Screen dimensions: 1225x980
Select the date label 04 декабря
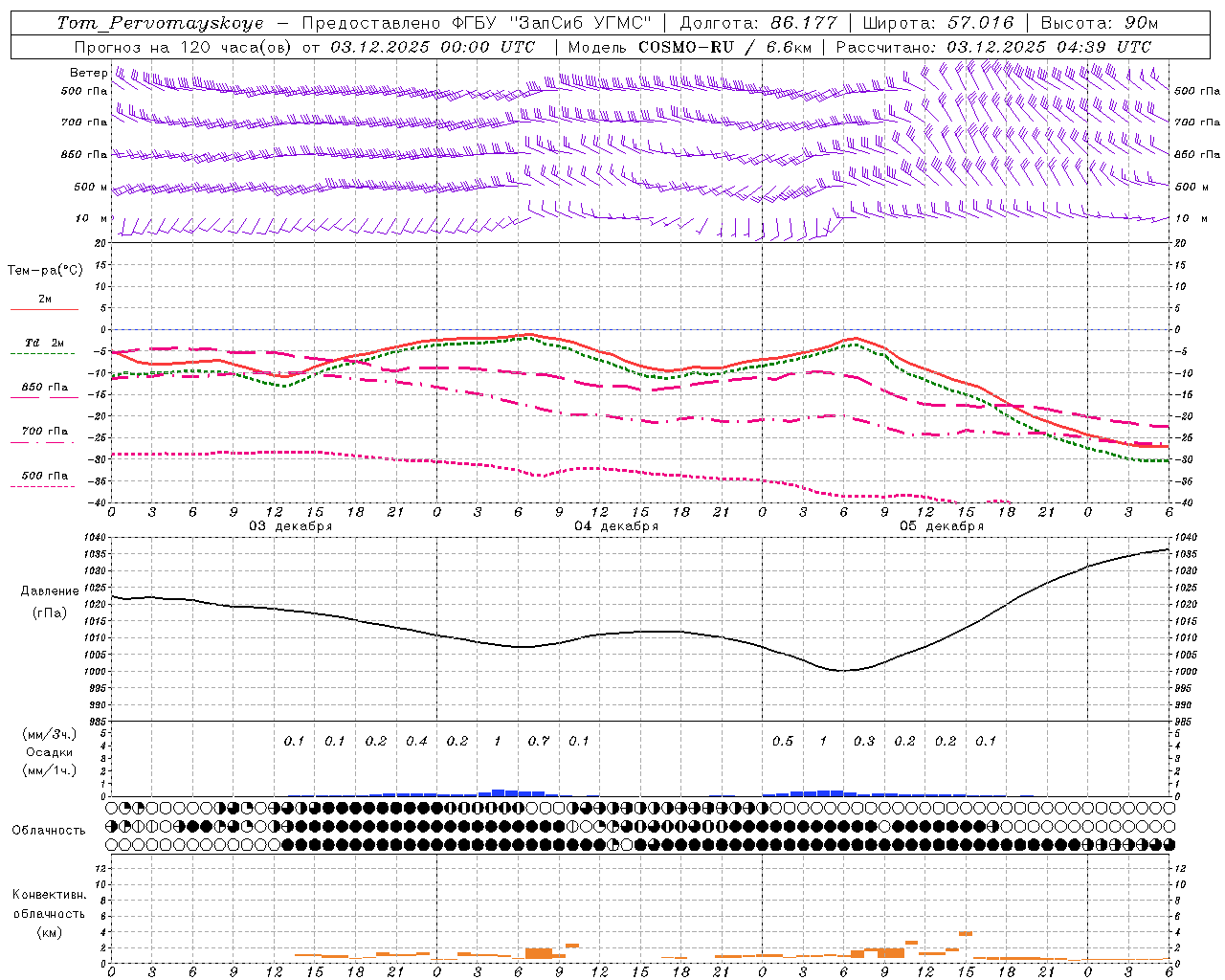(616, 525)
